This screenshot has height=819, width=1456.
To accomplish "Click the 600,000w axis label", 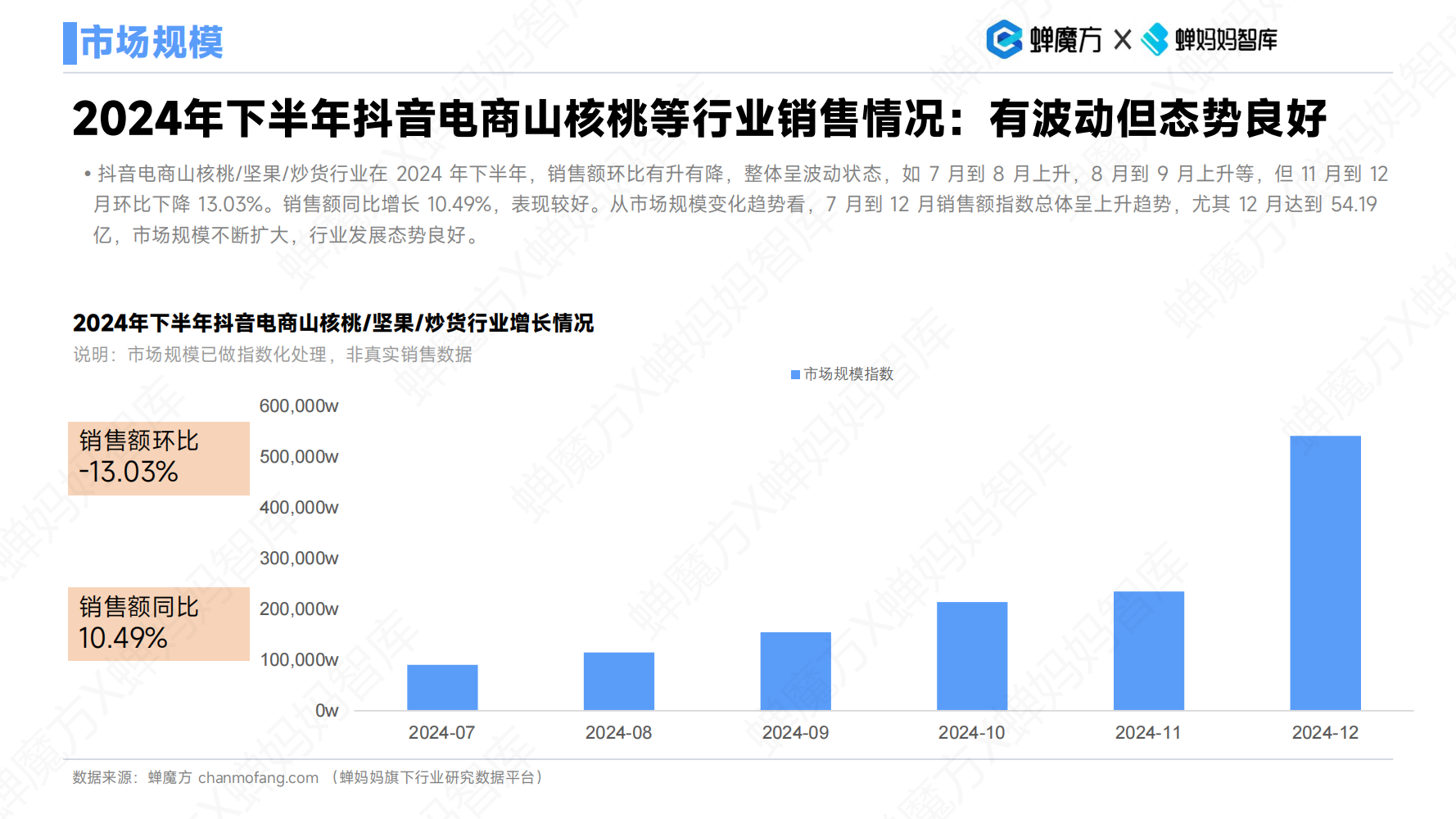I will (x=299, y=406).
